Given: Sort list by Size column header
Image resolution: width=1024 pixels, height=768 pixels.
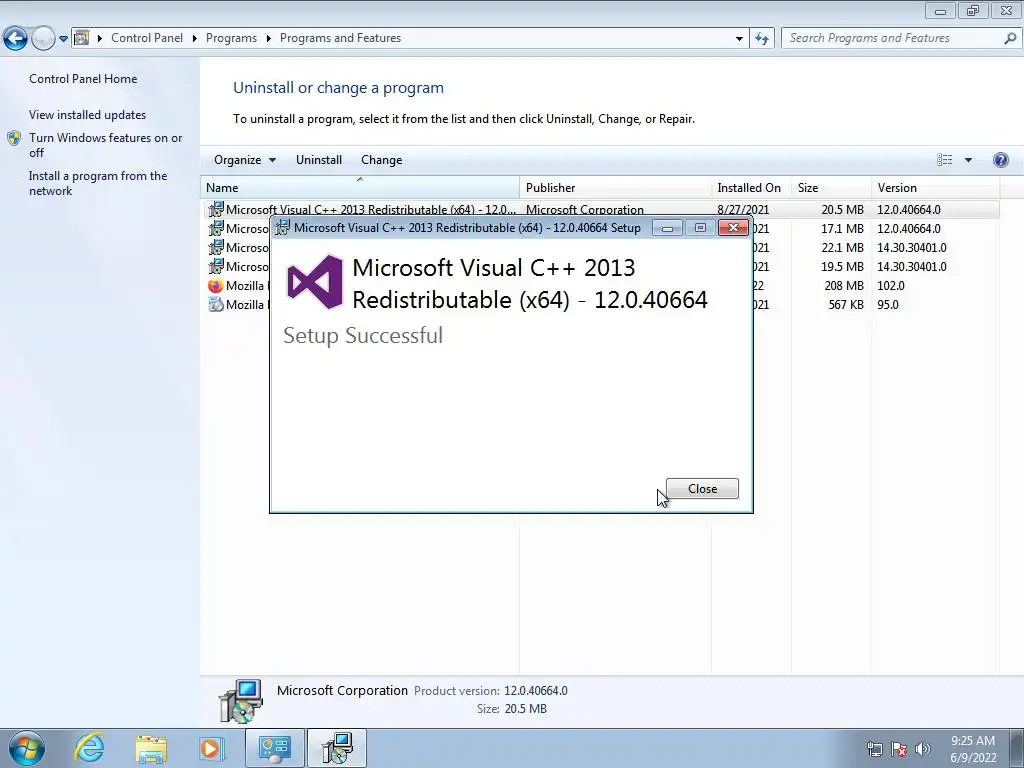Looking at the screenshot, I should coord(831,187).
